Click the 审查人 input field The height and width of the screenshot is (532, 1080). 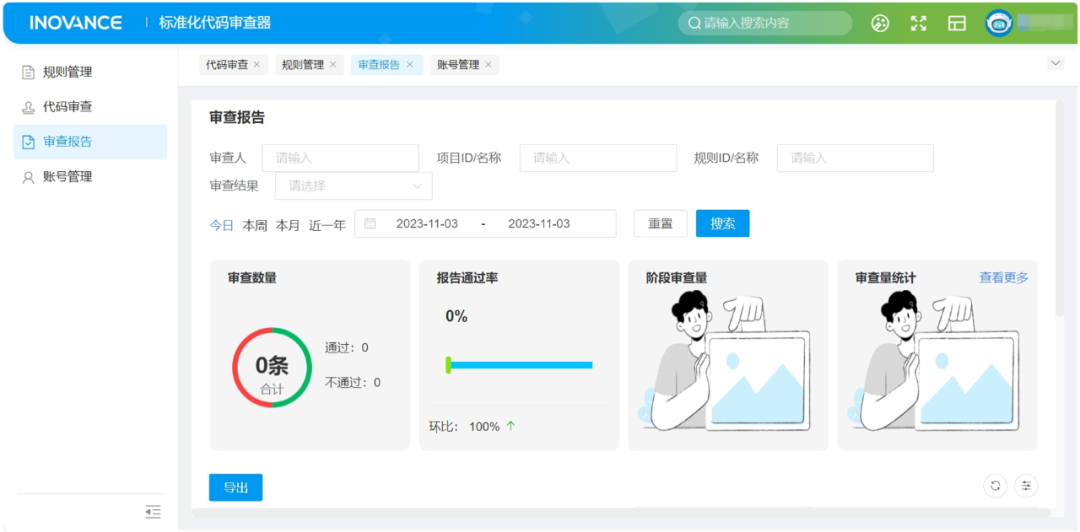[x=340, y=158]
